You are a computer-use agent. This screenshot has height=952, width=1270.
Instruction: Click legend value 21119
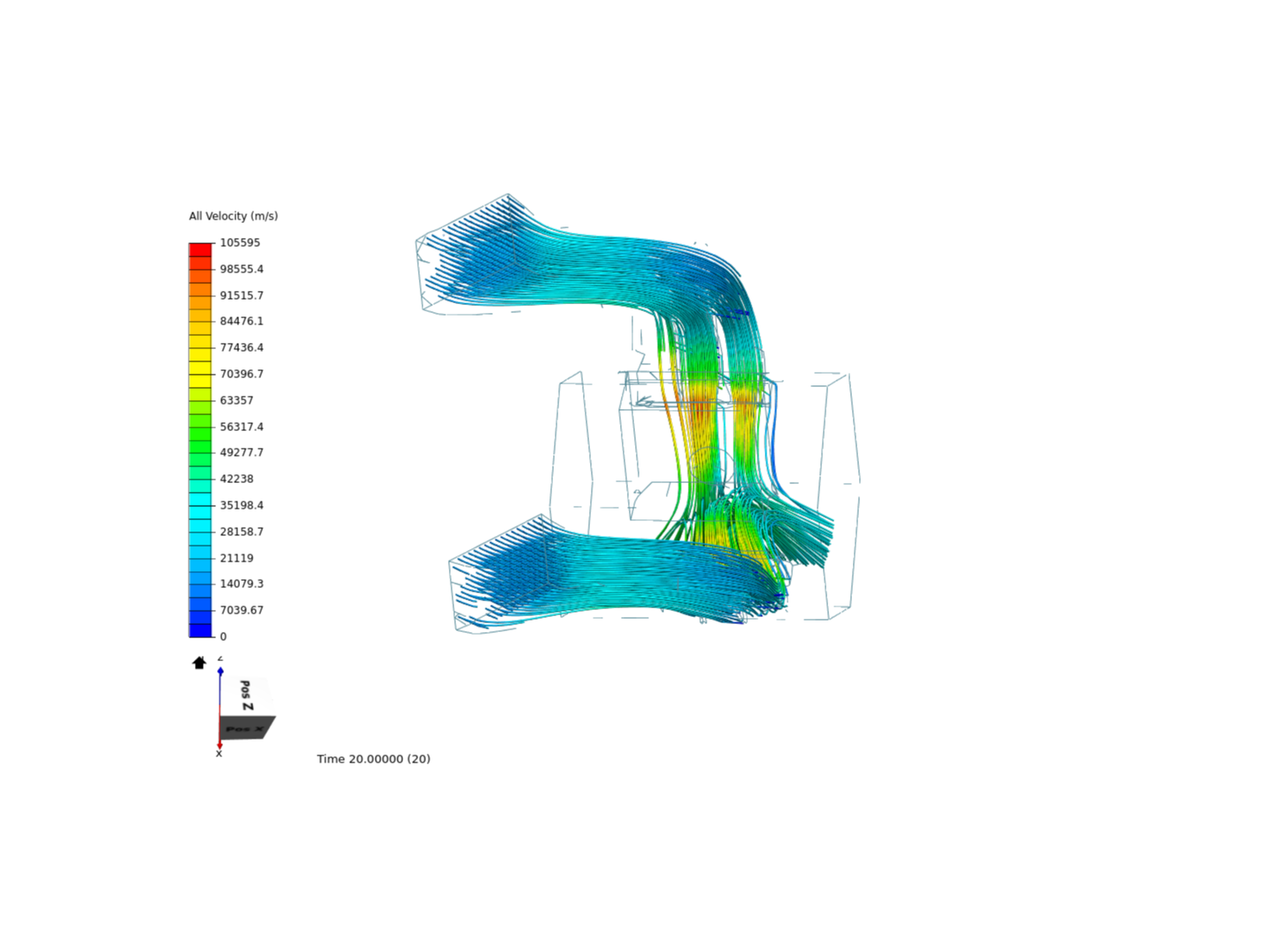(236, 558)
